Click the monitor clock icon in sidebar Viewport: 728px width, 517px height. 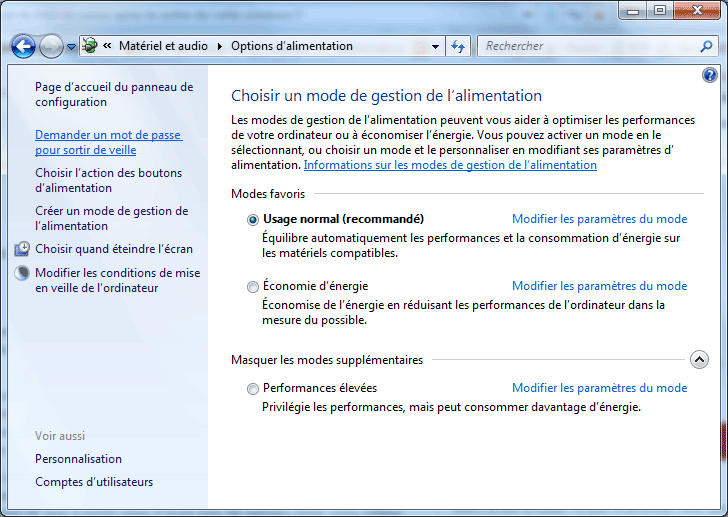pos(22,249)
